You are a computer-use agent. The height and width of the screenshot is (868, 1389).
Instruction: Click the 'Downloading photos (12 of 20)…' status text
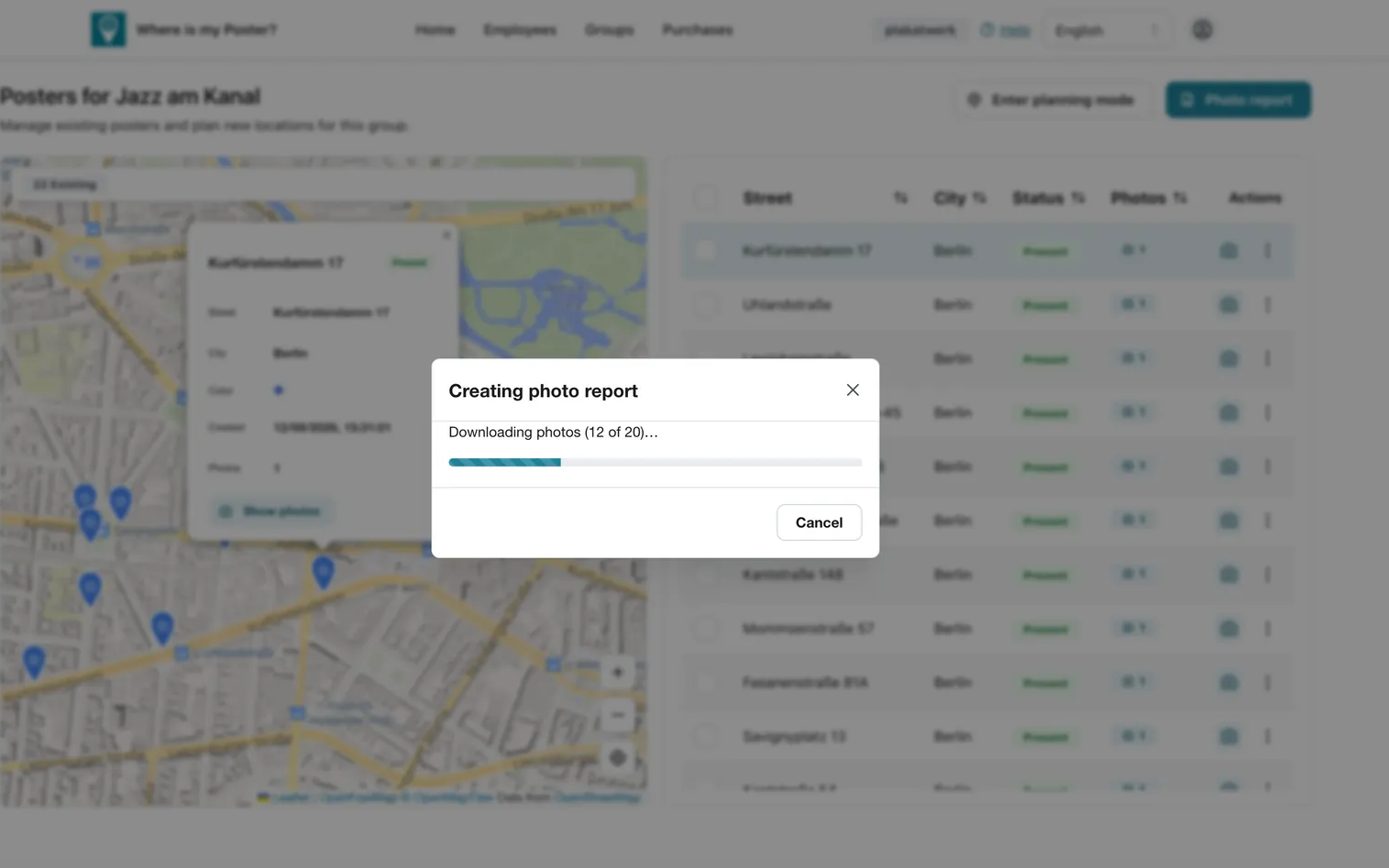click(x=553, y=433)
